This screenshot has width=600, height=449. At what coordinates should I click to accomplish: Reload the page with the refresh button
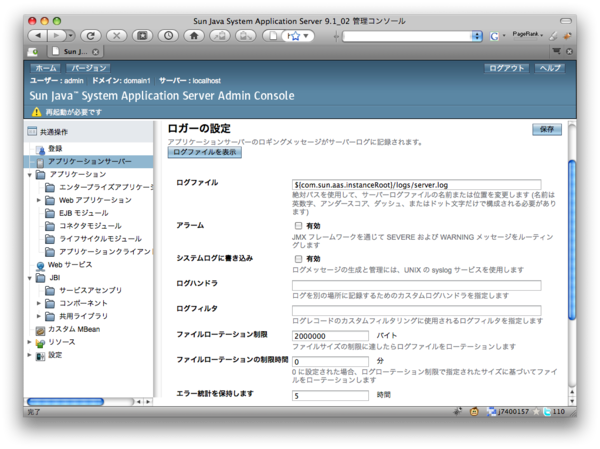point(90,36)
